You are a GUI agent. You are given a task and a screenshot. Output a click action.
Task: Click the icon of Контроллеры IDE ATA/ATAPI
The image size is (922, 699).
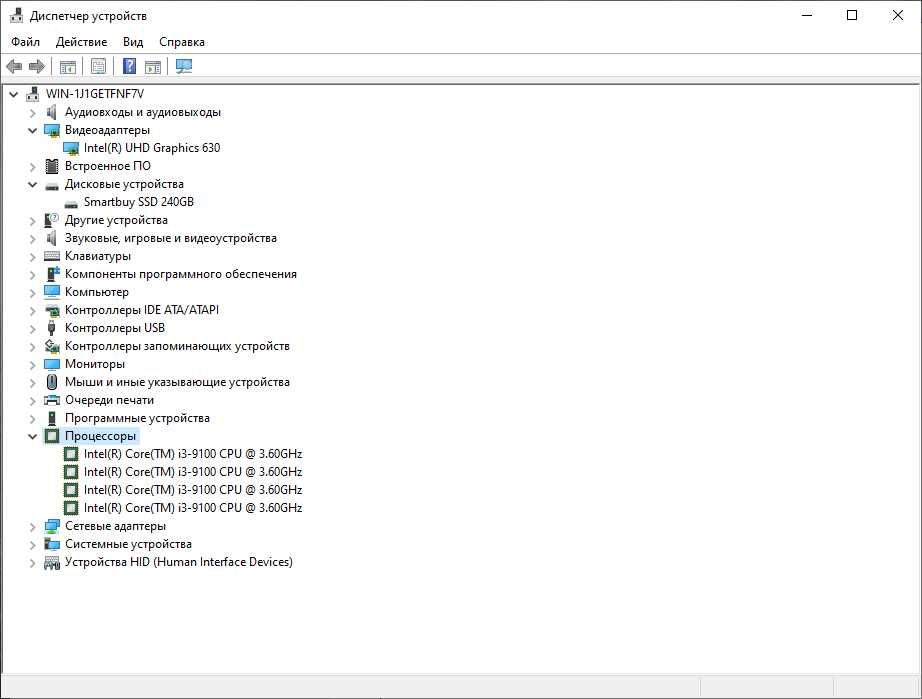click(x=52, y=310)
